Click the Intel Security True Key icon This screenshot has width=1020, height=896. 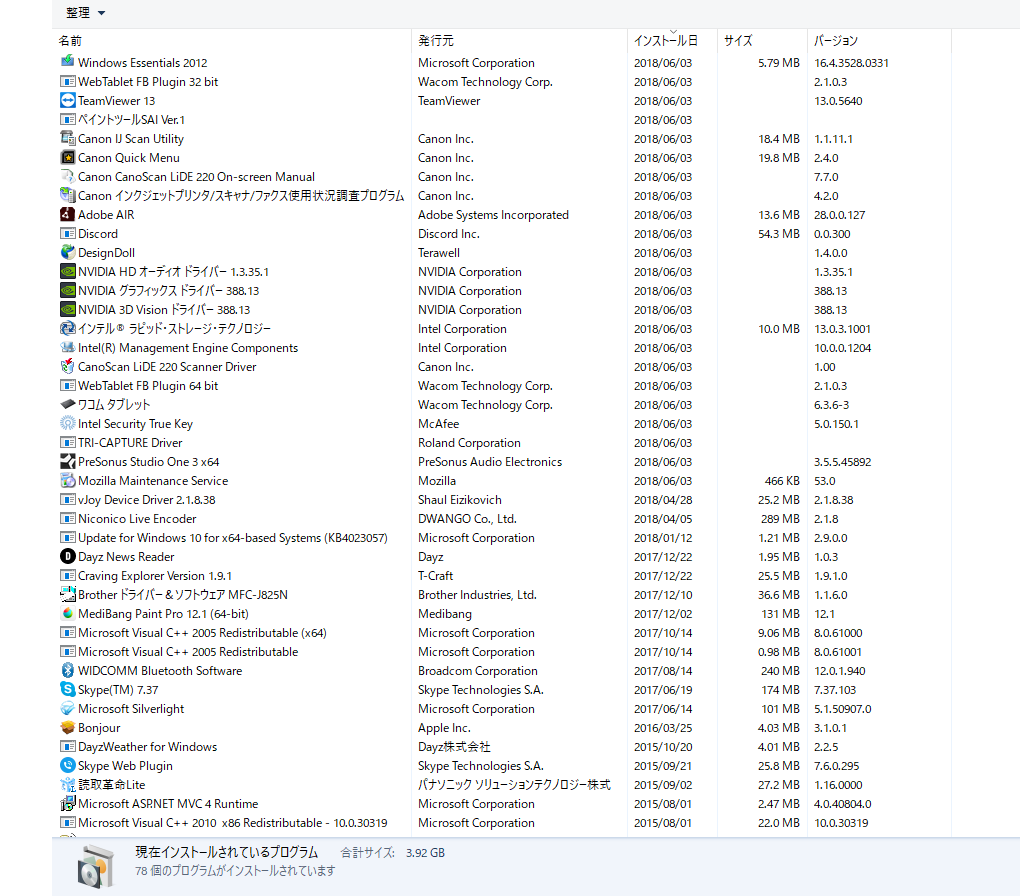tap(68, 423)
